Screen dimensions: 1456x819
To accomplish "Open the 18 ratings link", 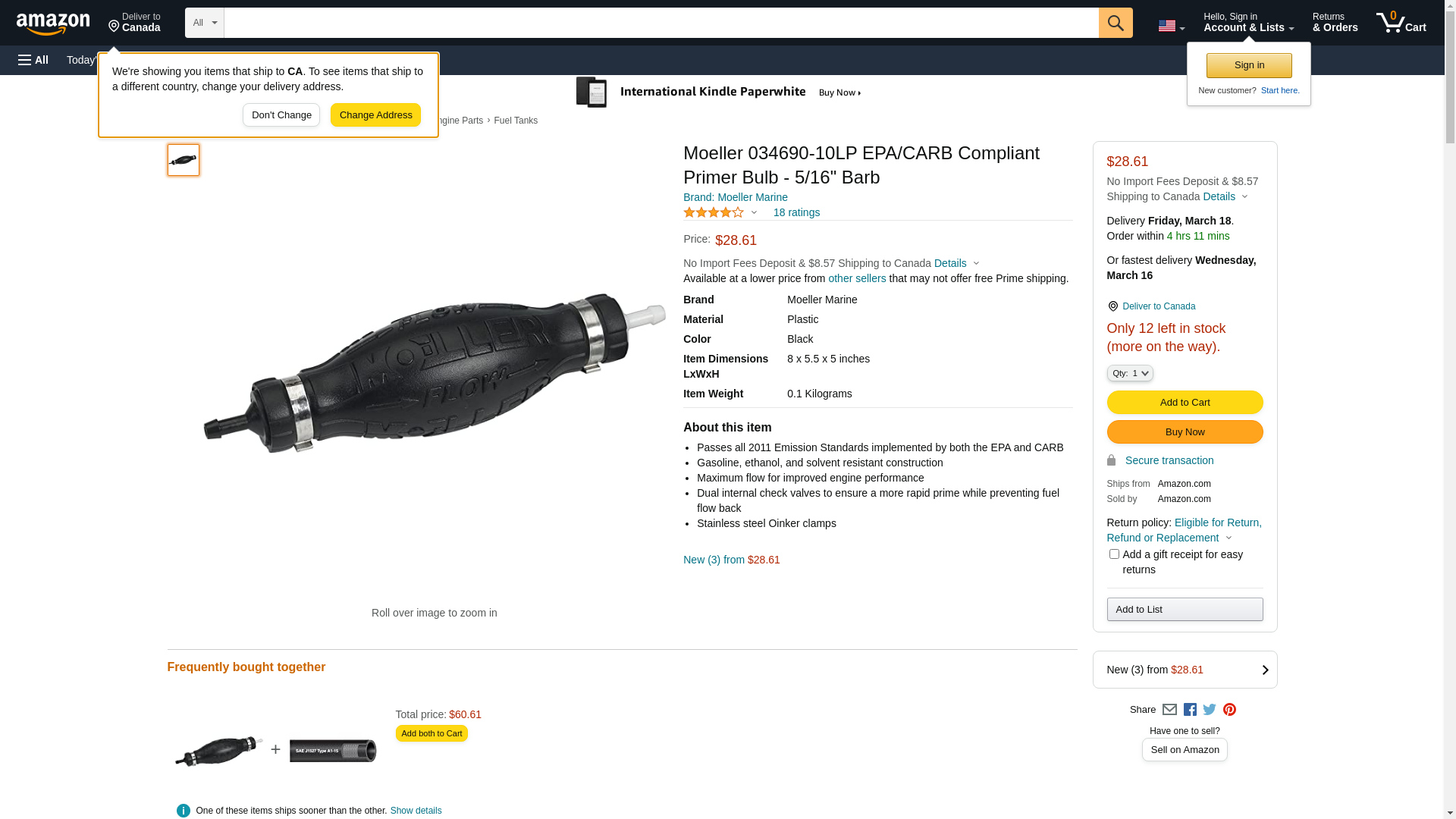I will pyautogui.click(x=796, y=212).
